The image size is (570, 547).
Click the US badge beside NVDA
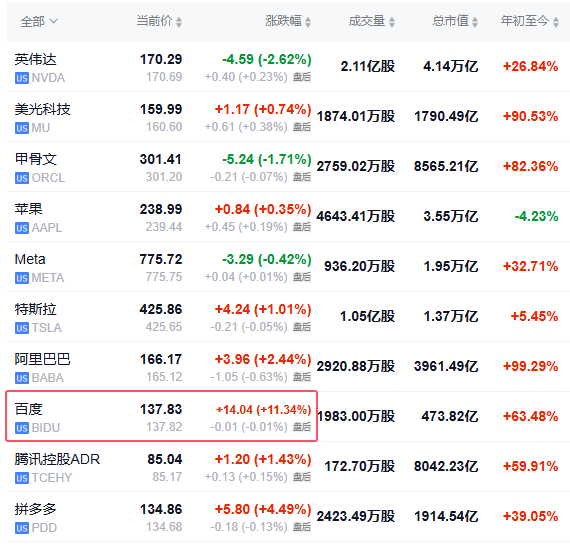coord(22,78)
